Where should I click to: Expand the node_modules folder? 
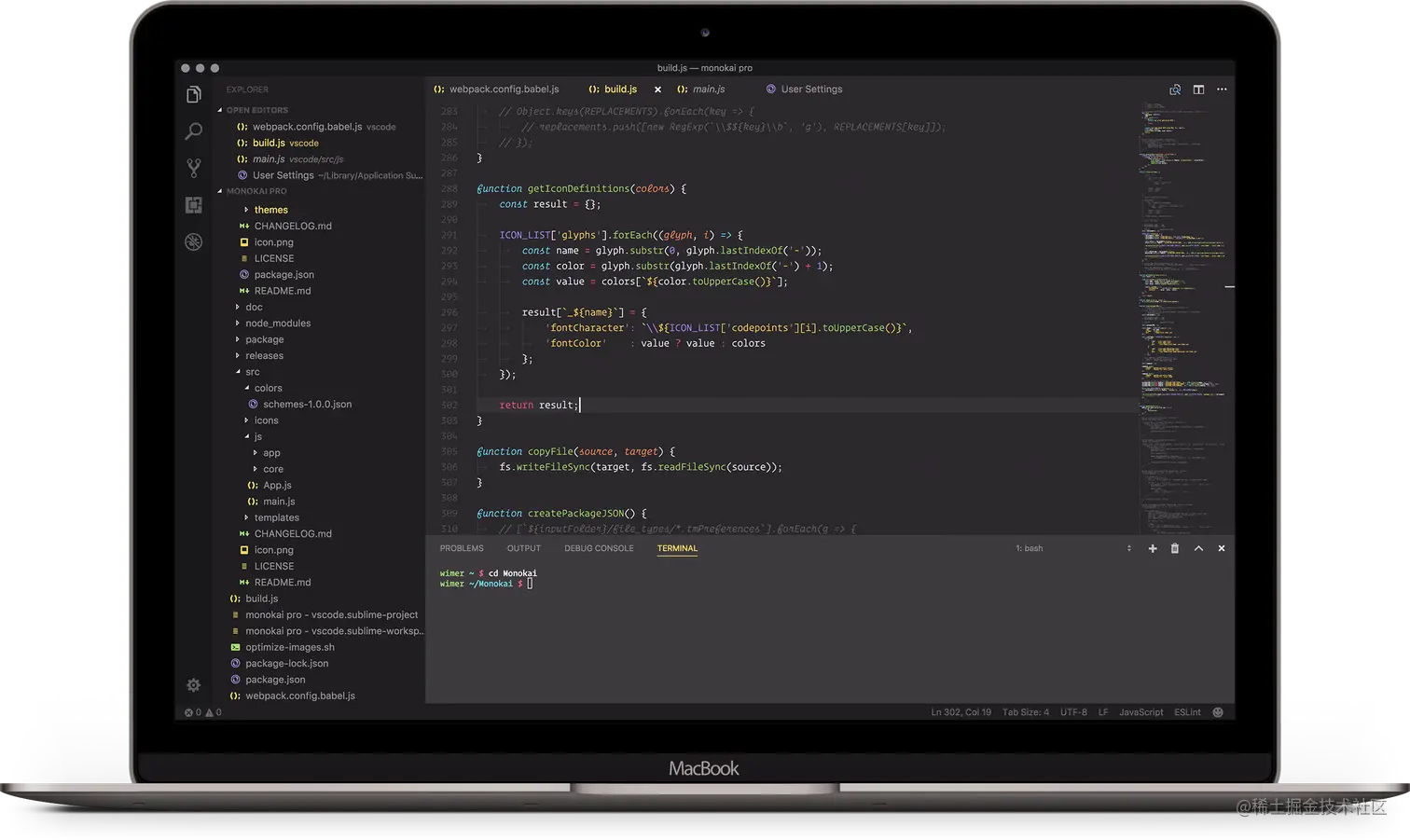[x=277, y=324]
